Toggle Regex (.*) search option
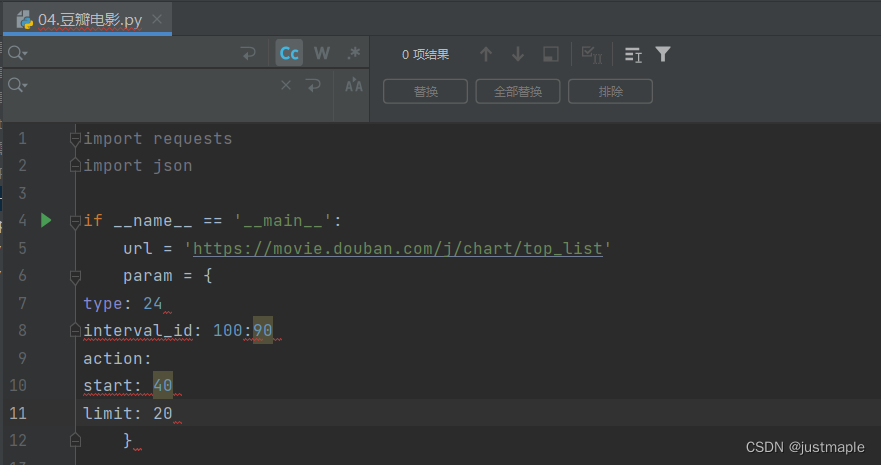 pos(353,53)
